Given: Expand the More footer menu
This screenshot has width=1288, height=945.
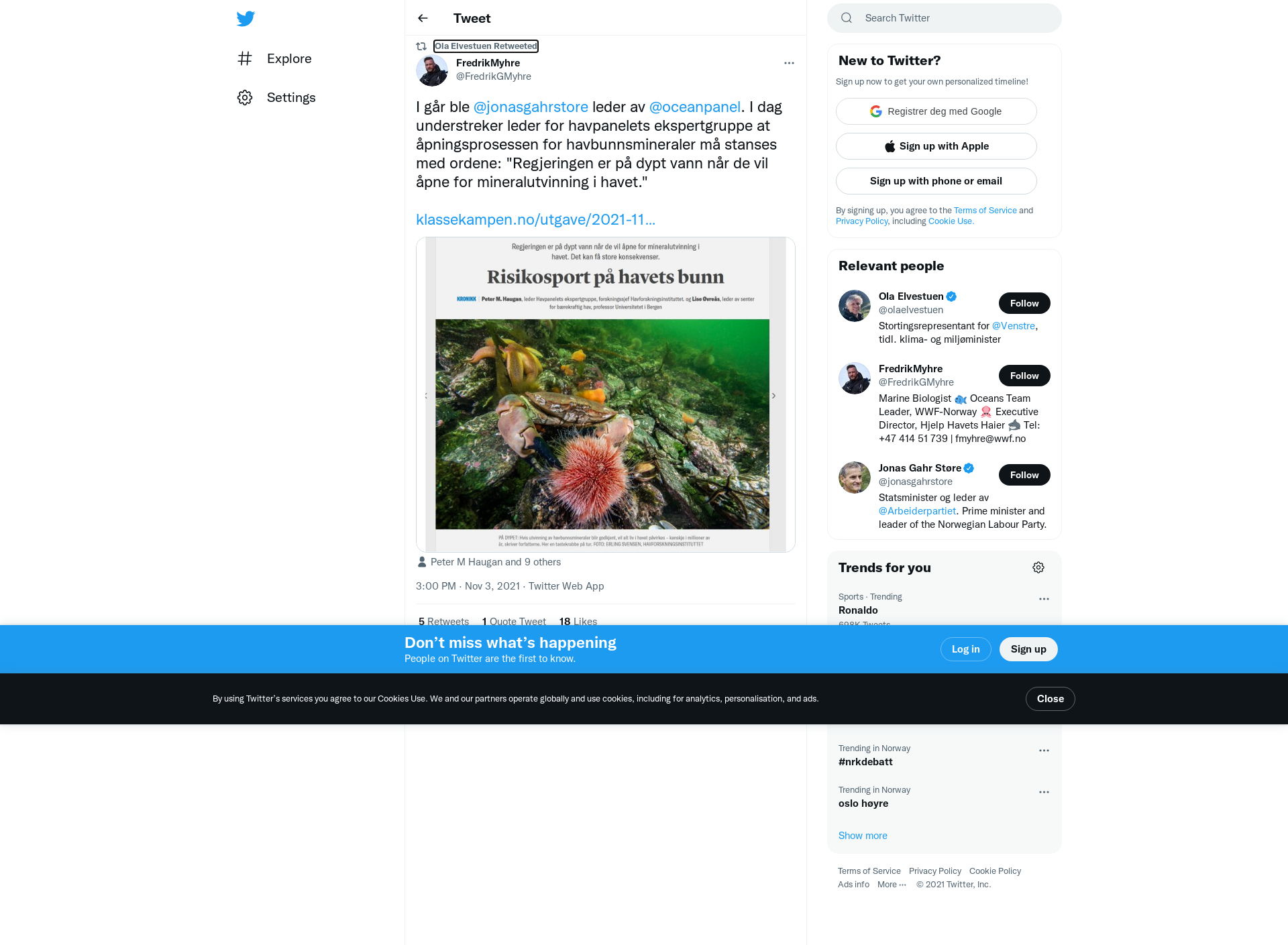Looking at the screenshot, I should tap(892, 885).
